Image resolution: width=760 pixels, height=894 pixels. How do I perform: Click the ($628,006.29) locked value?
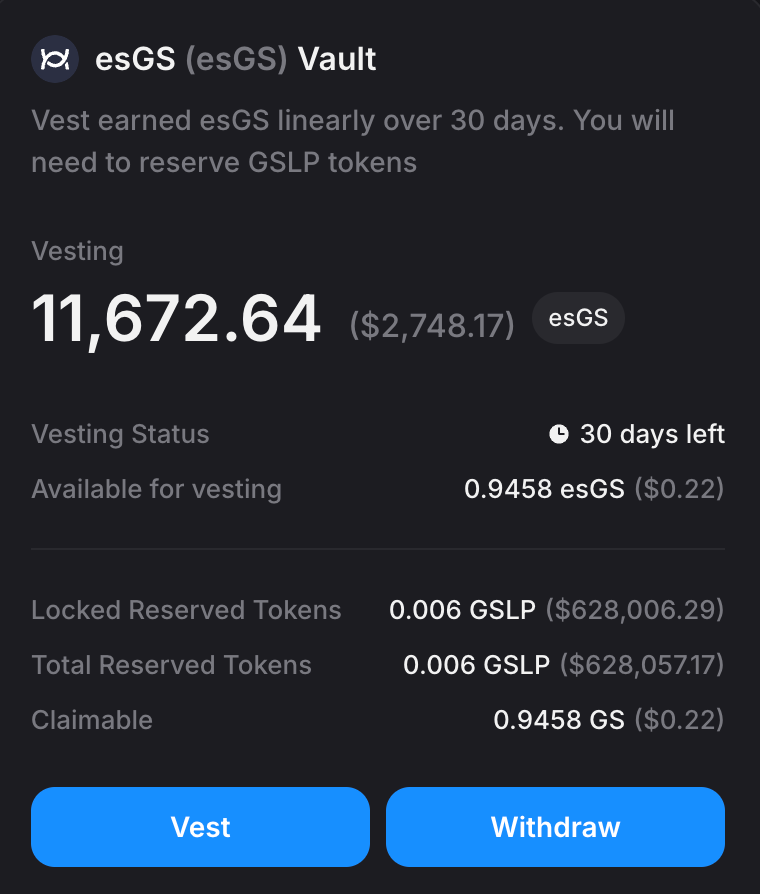pyautogui.click(x=635, y=610)
